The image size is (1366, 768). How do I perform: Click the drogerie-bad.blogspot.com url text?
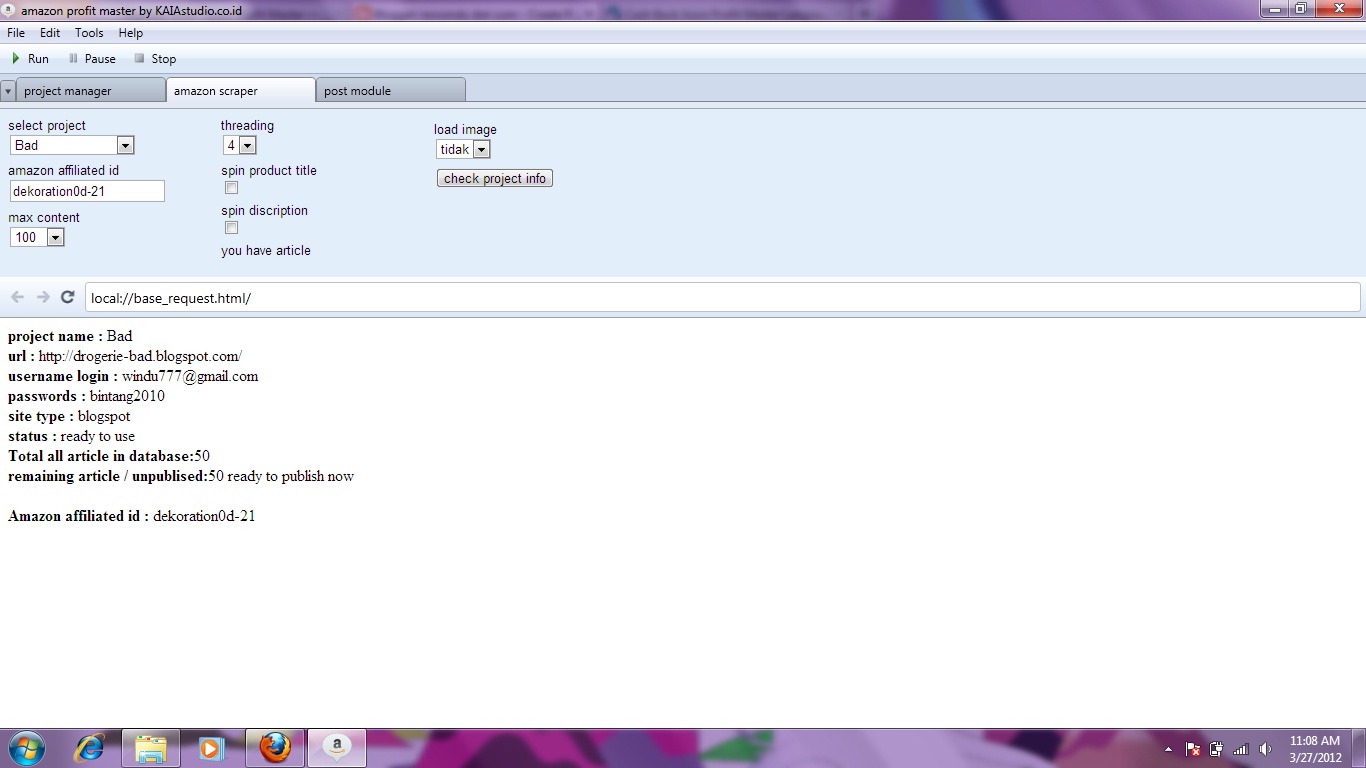(x=140, y=356)
